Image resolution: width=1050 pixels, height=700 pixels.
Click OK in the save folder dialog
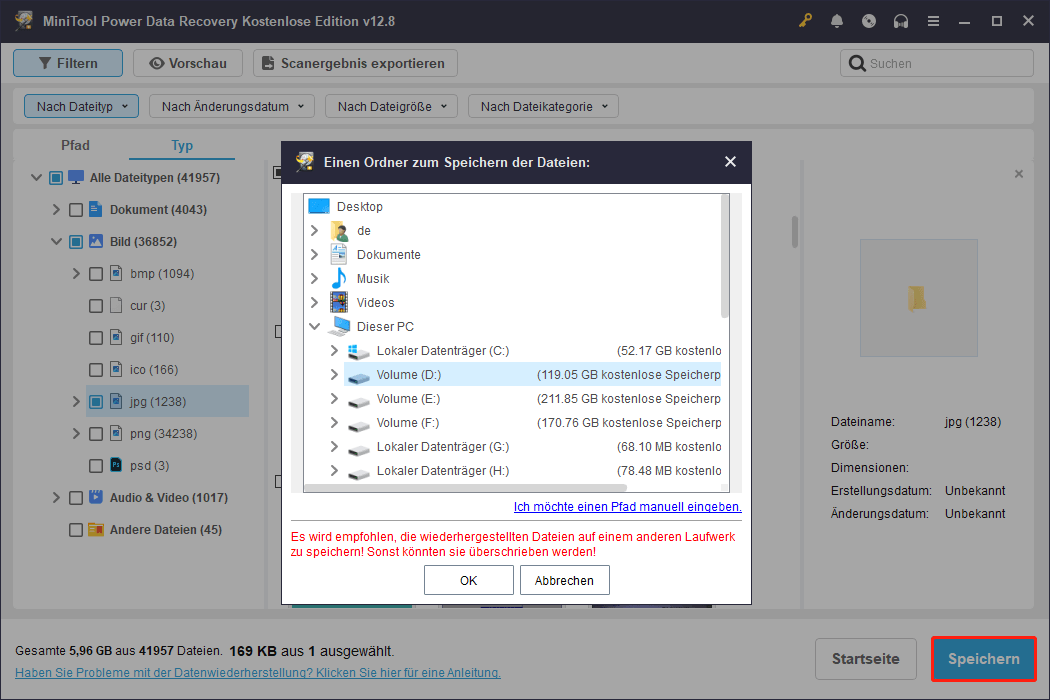pos(468,579)
